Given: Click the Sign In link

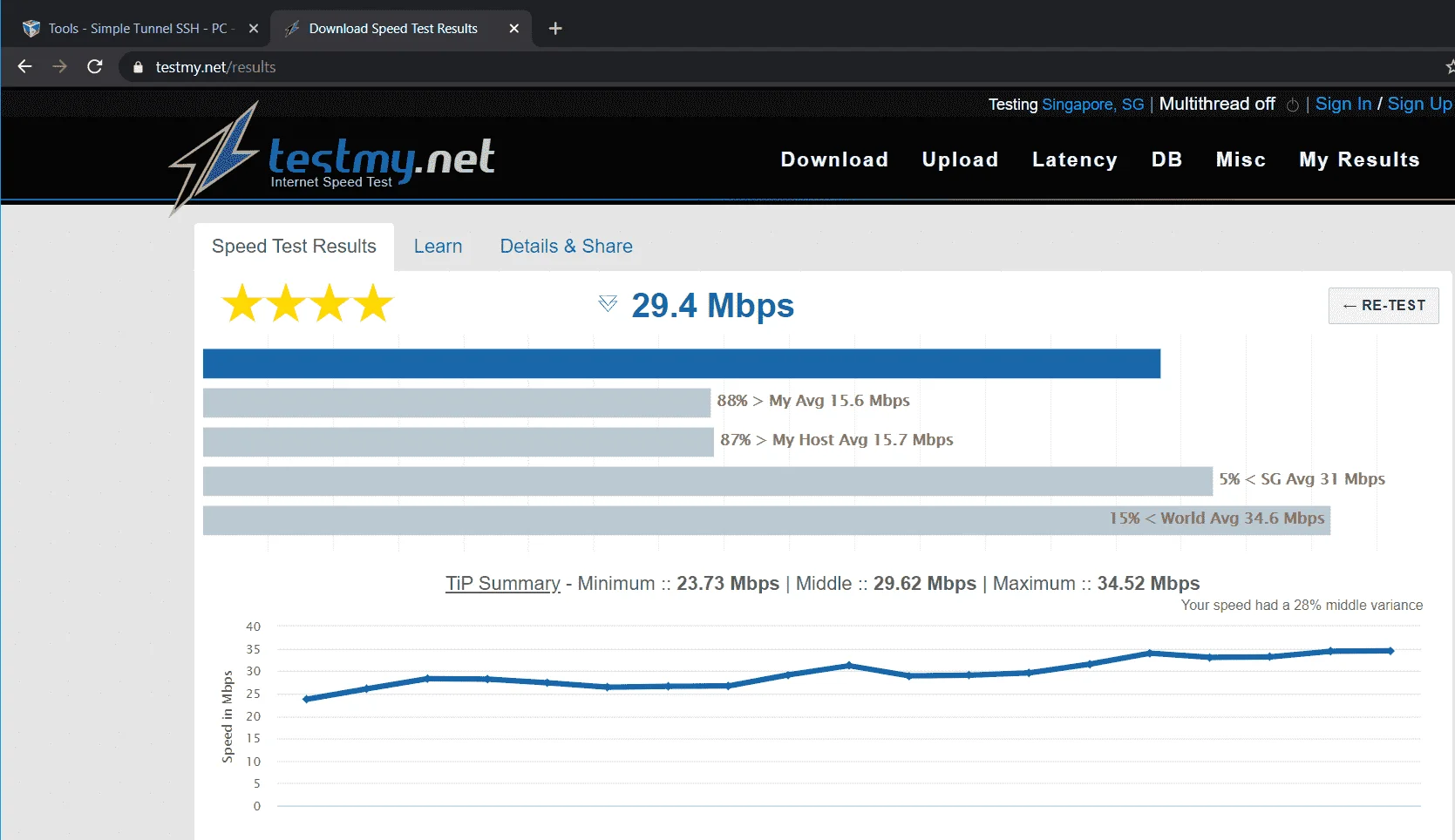Looking at the screenshot, I should (1343, 104).
